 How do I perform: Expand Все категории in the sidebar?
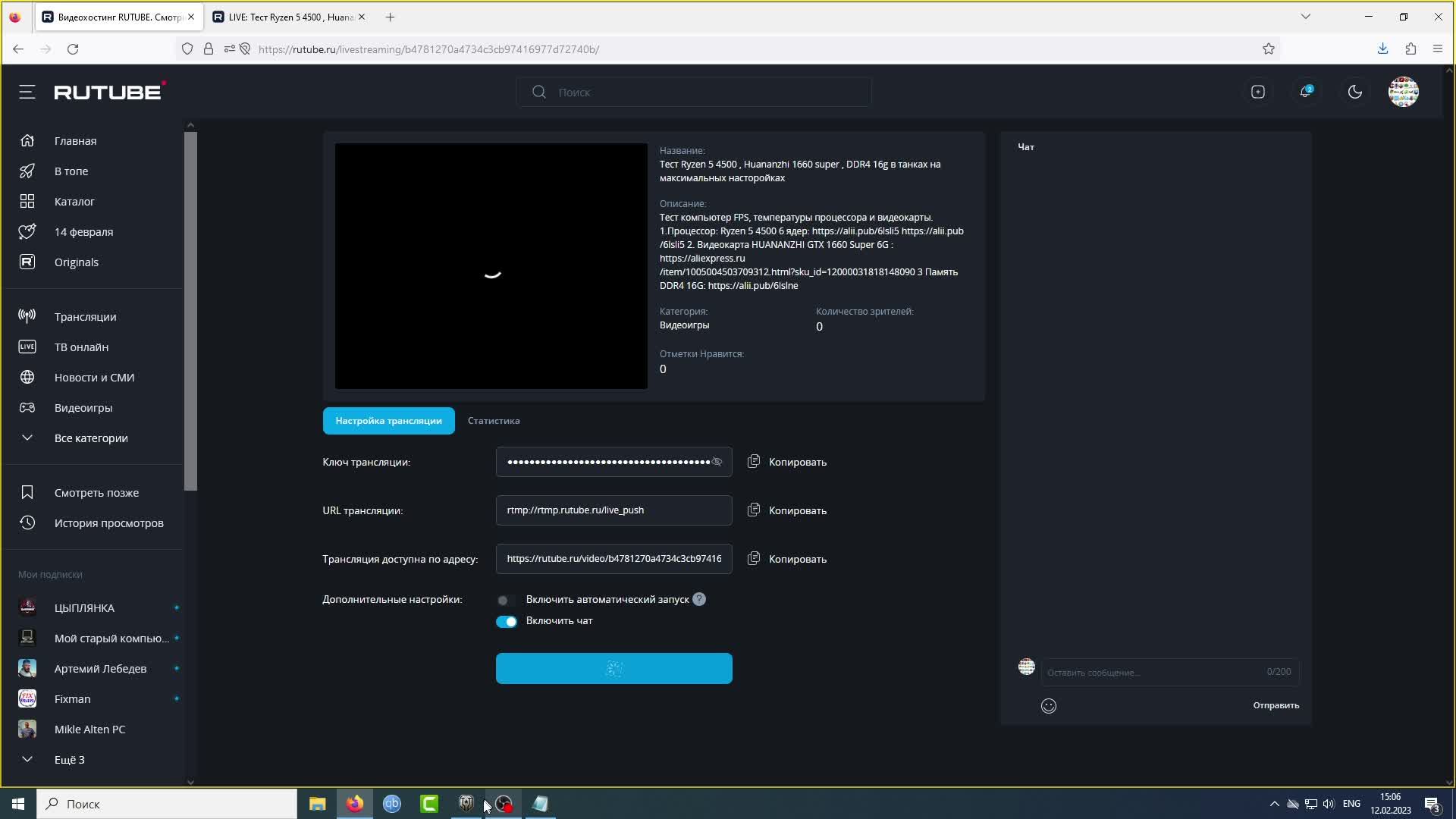[90, 438]
